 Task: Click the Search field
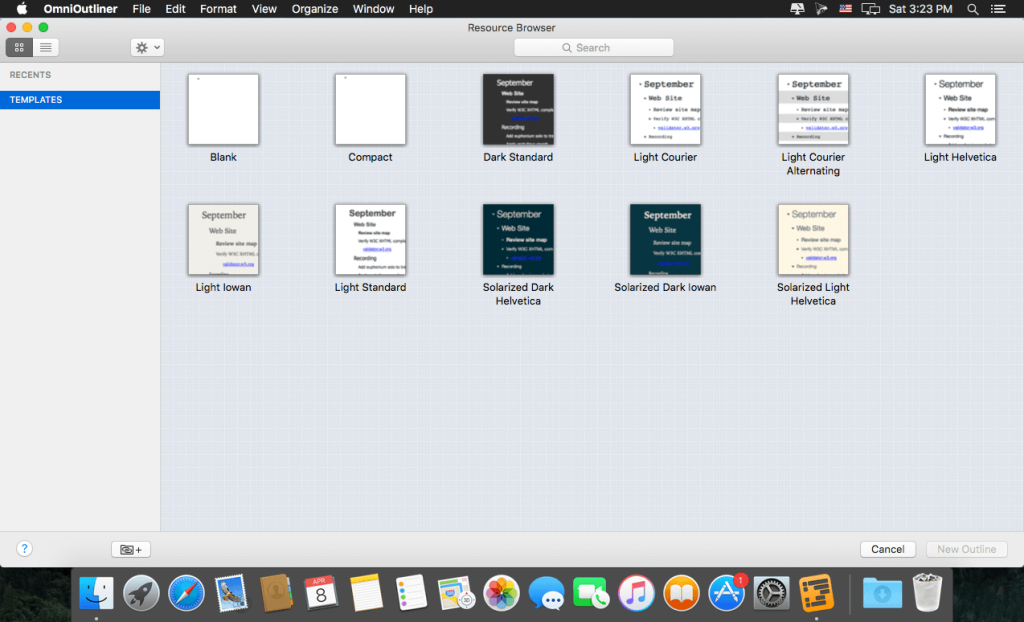pos(593,47)
